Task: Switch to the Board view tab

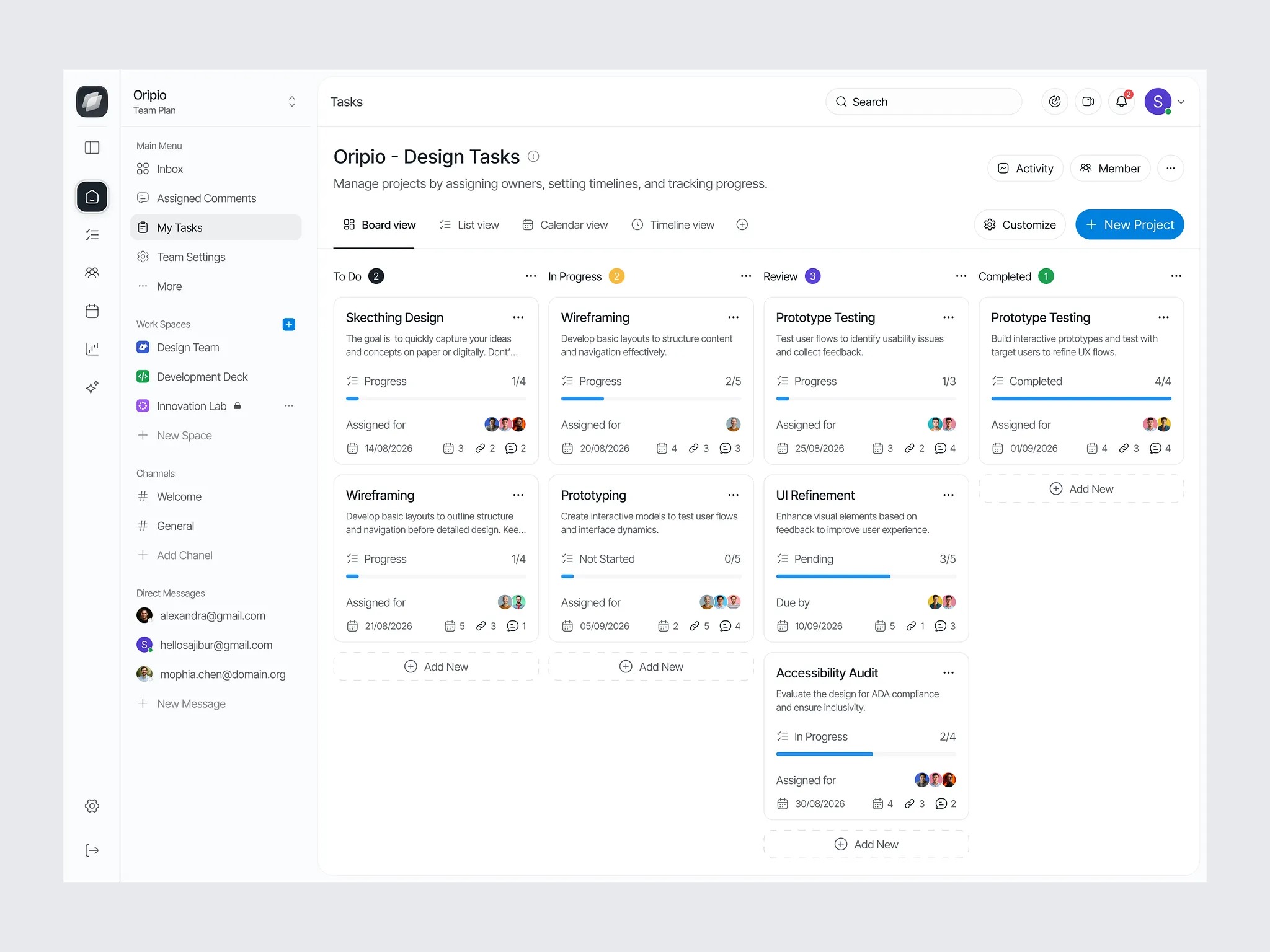Action: tap(380, 225)
